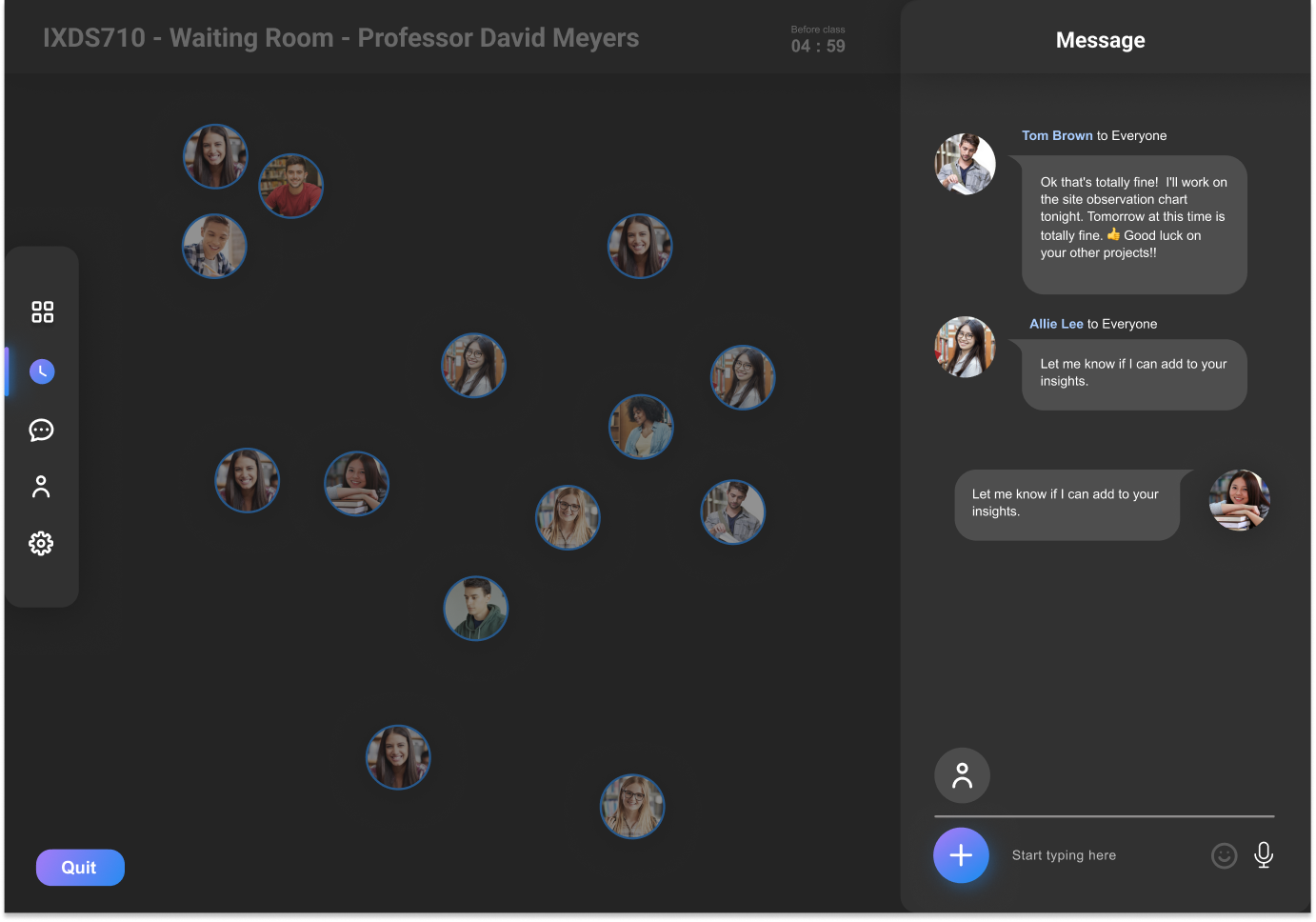Open the settings gear icon
Screen dimensions: 1316x922
[x=41, y=544]
